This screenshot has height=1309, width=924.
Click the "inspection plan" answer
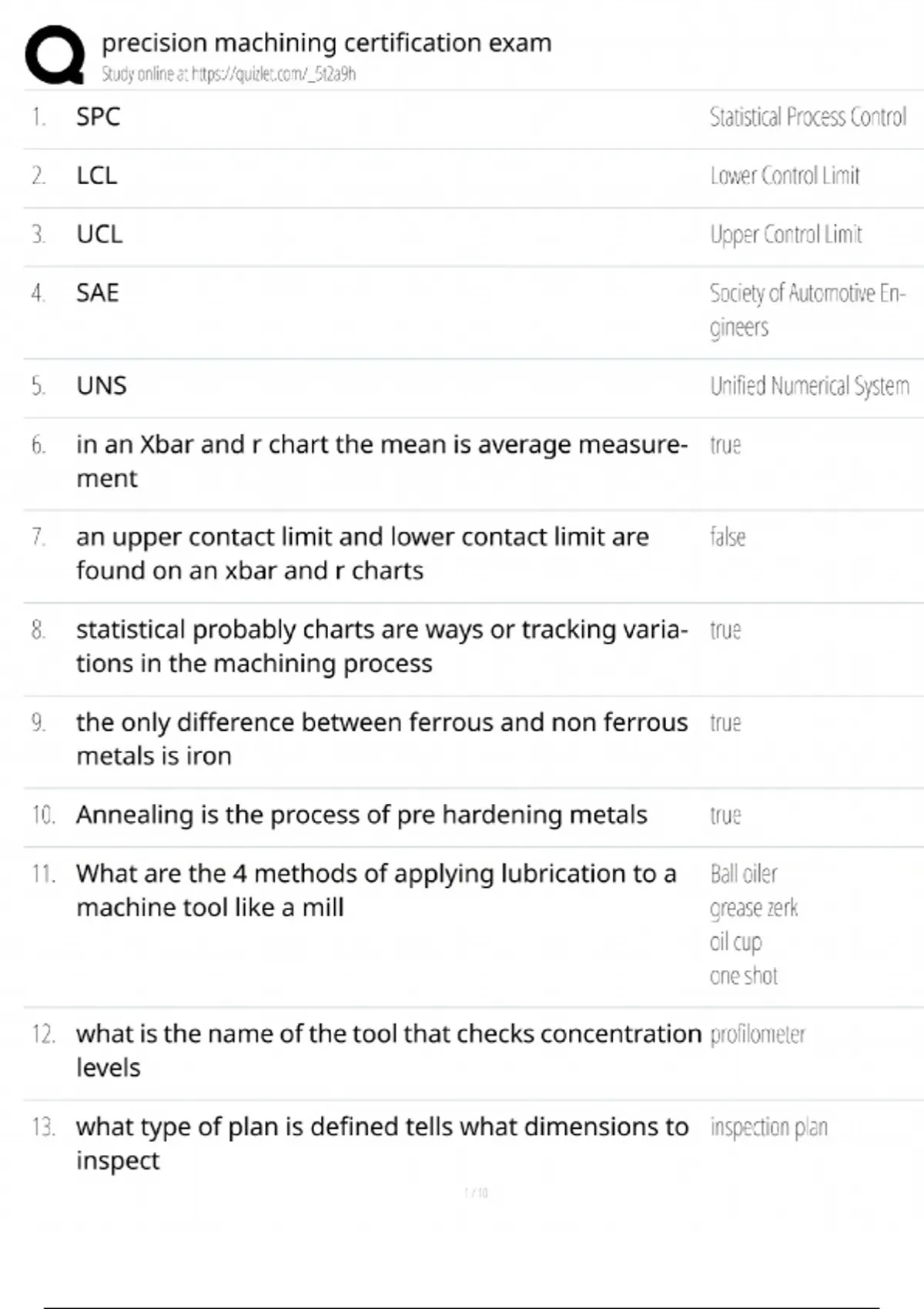[768, 1127]
